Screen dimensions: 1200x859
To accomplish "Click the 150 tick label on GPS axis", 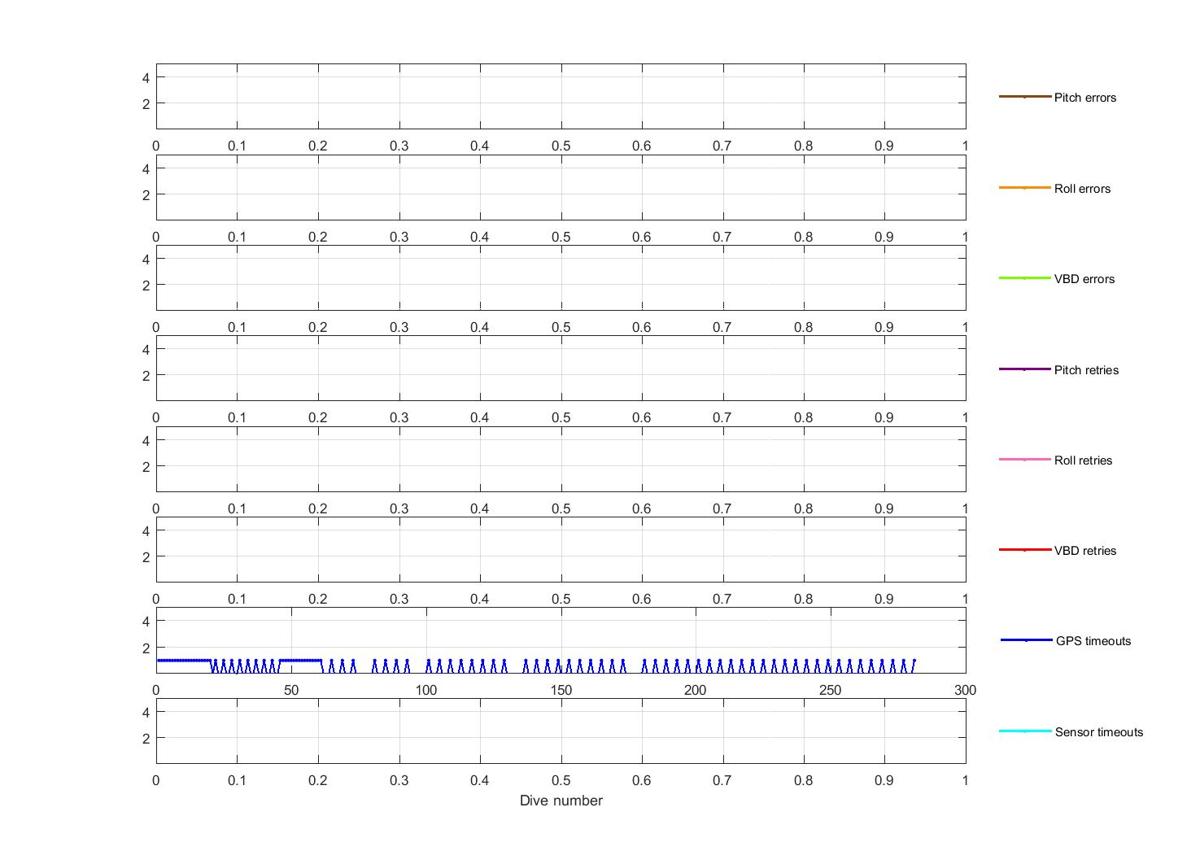I will [x=561, y=690].
